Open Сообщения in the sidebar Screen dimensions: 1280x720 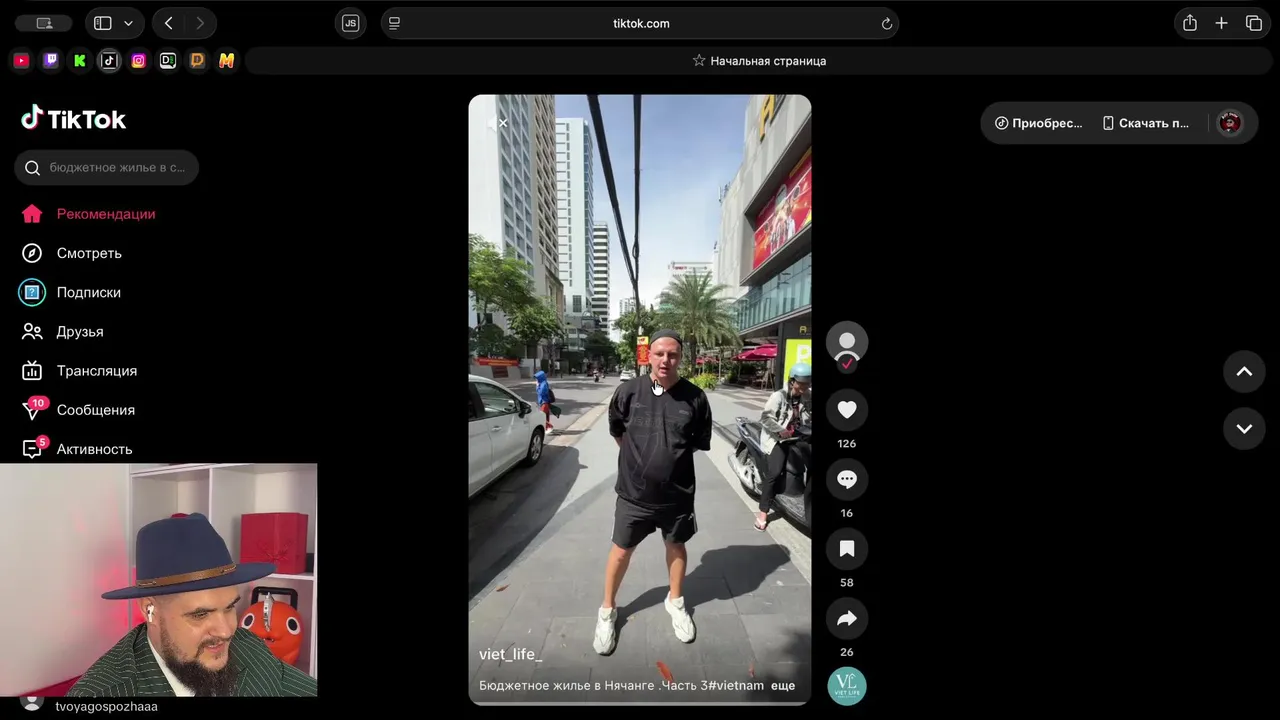[80, 410]
